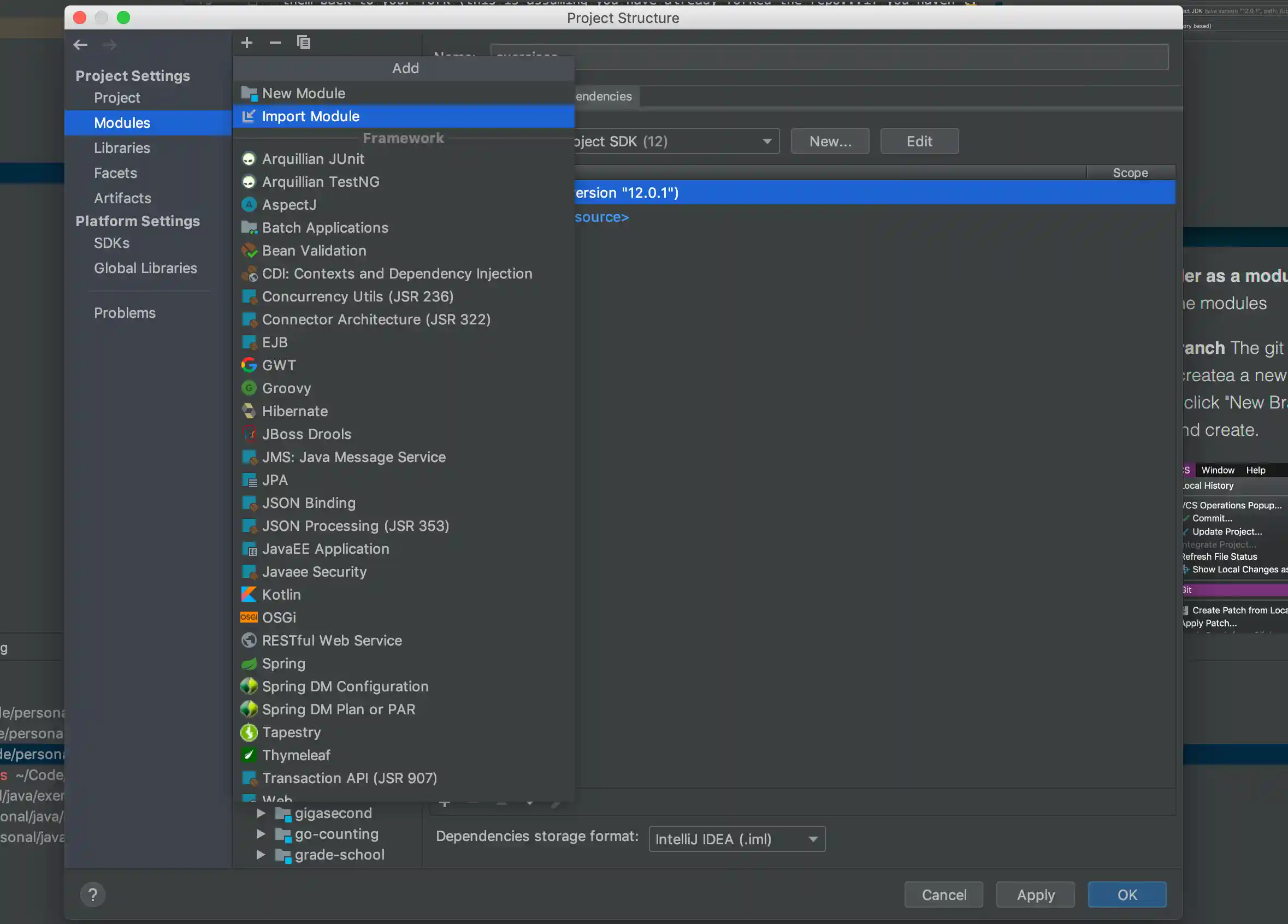The height and width of the screenshot is (924, 1288).
Task: Select the Groovy framework icon
Action: [x=249, y=388]
